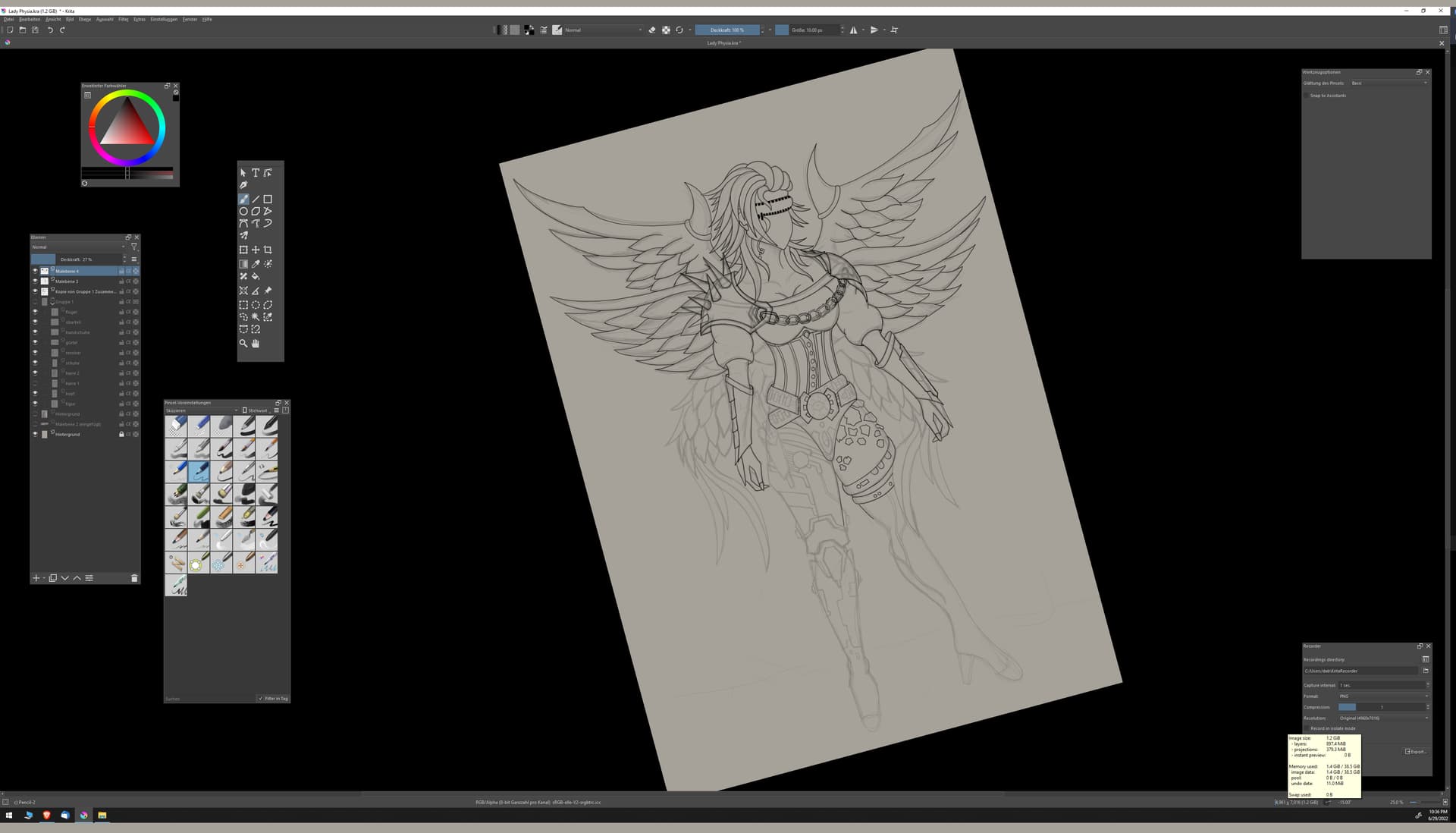Hide the Malebene 3 layer
1456x833 pixels.
(x=35, y=281)
